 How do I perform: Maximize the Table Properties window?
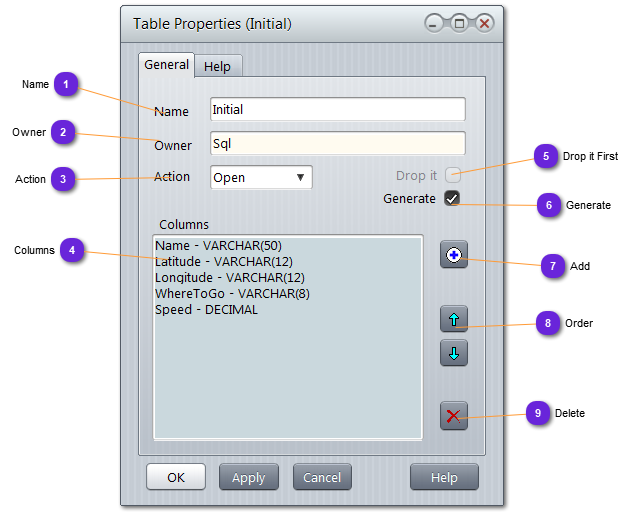click(459, 23)
